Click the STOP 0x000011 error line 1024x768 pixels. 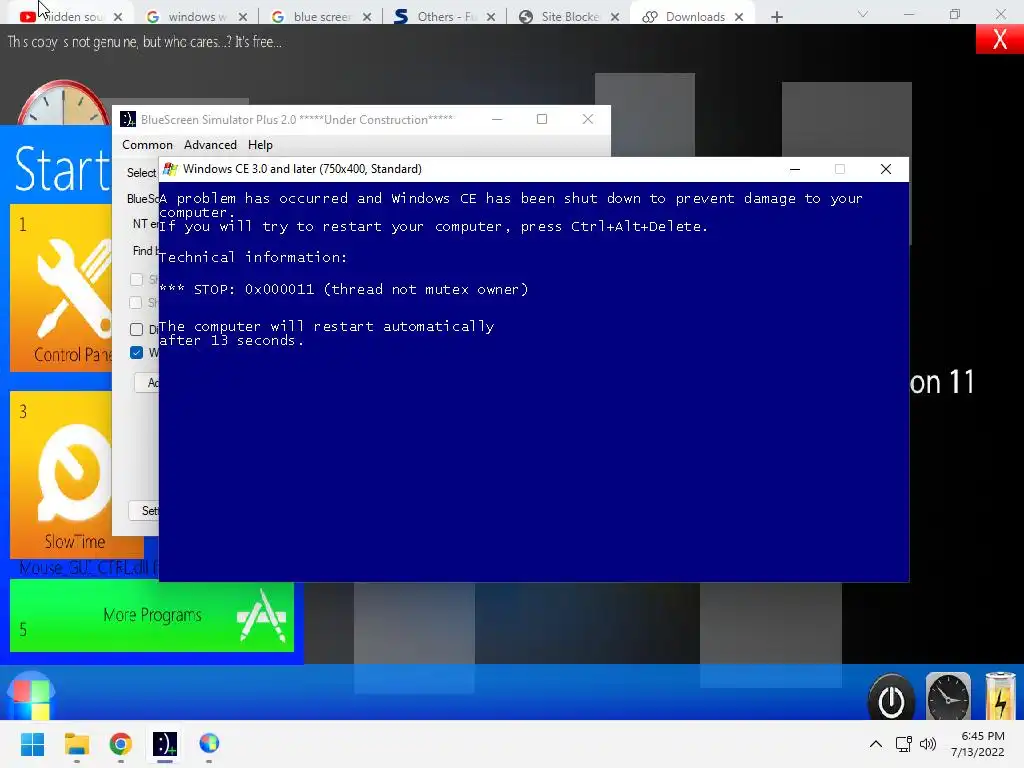pos(344,289)
